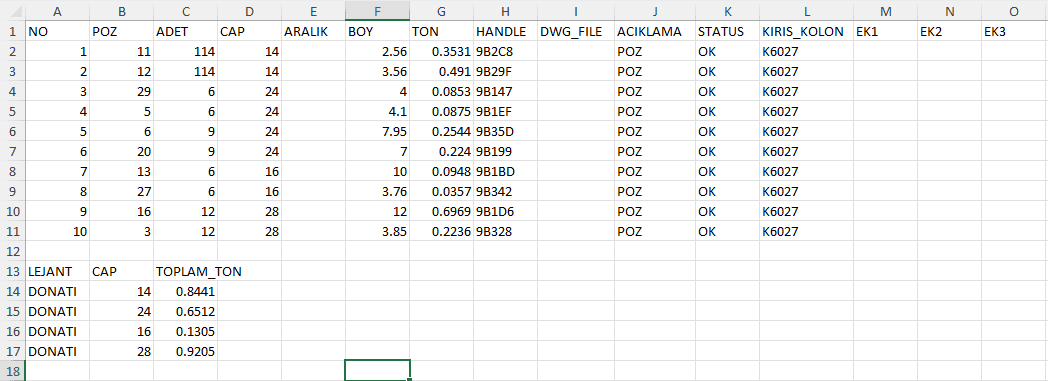Viewport: 1048px width, 381px height.
Task: Select handle cell 9B35D
Action: 506,132
